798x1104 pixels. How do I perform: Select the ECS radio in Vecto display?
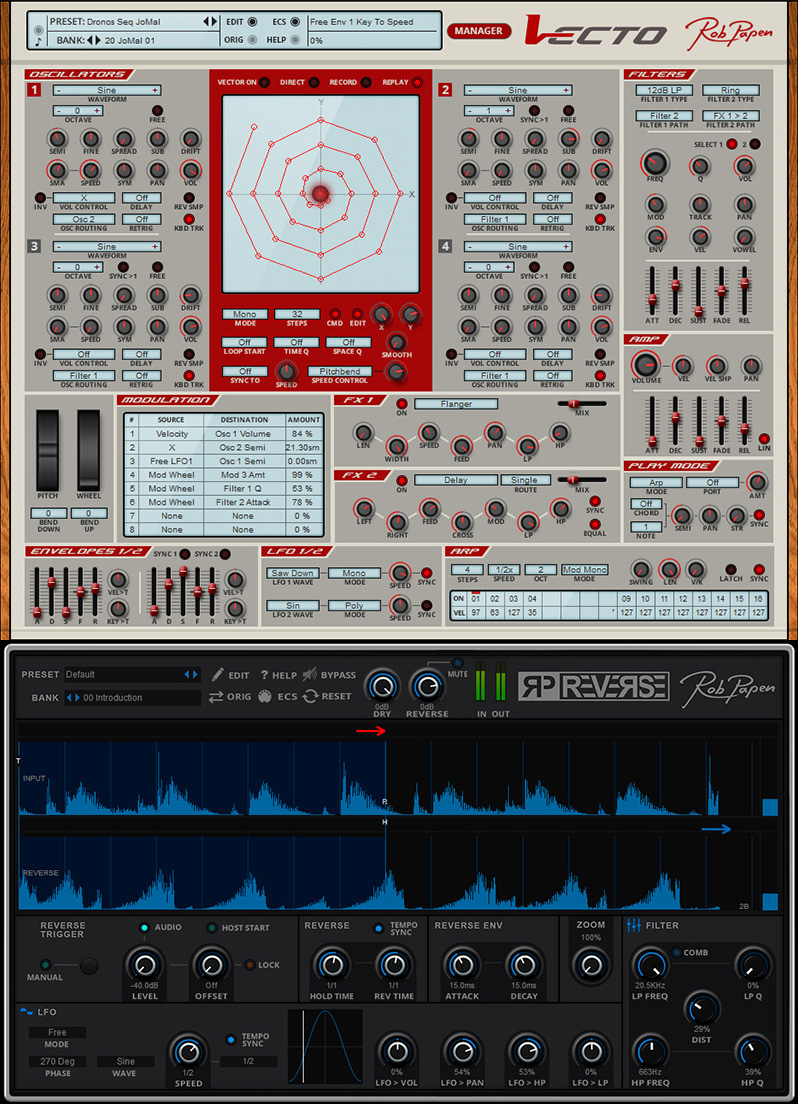pyautogui.click(x=295, y=22)
